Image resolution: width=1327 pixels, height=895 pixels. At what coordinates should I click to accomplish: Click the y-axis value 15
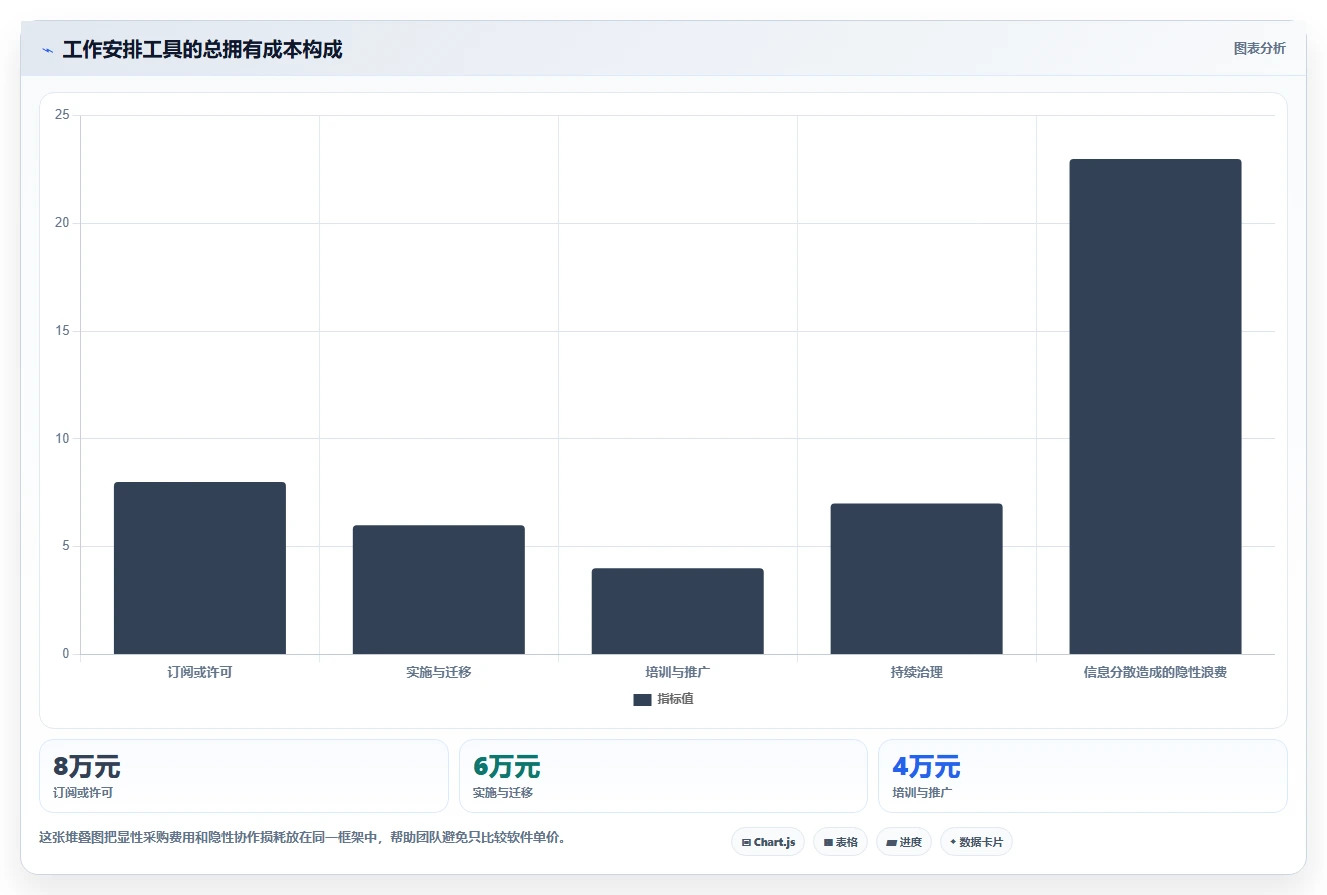(x=62, y=331)
